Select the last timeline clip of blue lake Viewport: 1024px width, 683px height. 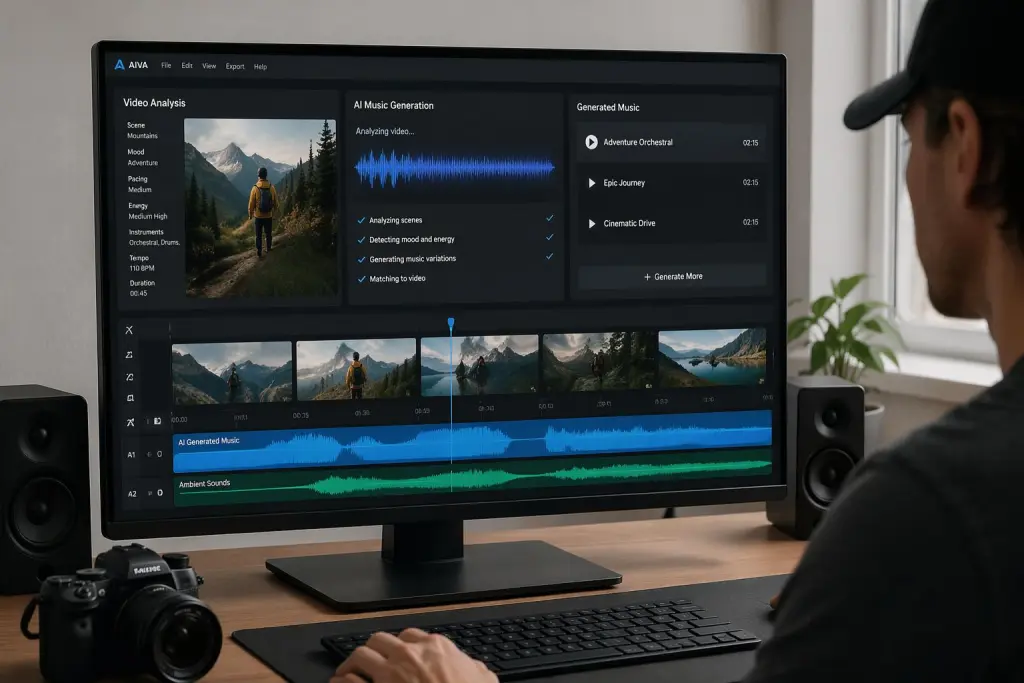(712, 357)
